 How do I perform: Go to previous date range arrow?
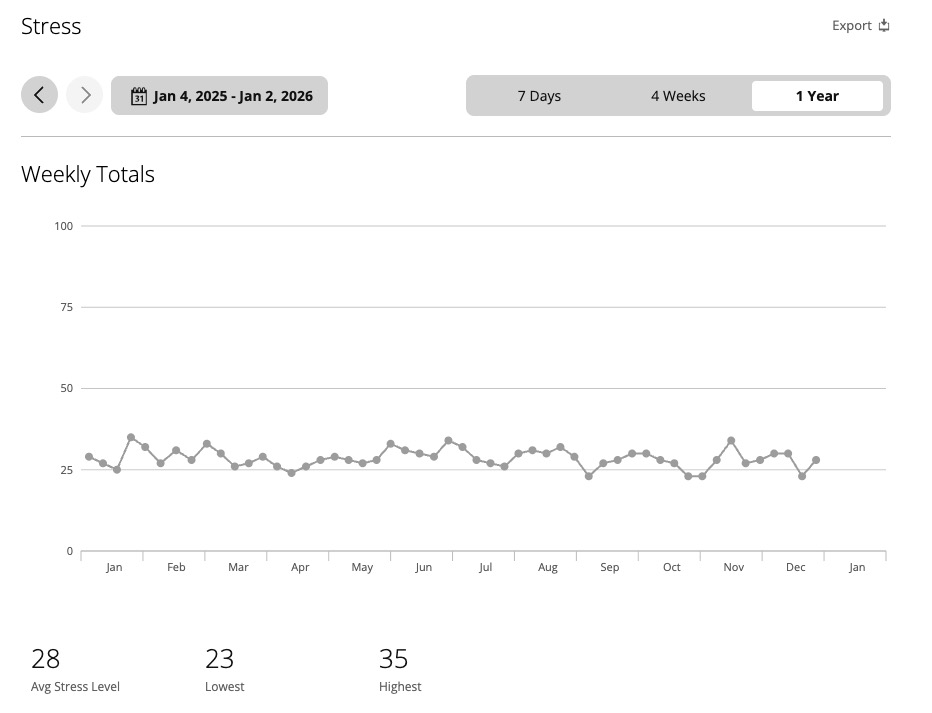(x=39, y=95)
